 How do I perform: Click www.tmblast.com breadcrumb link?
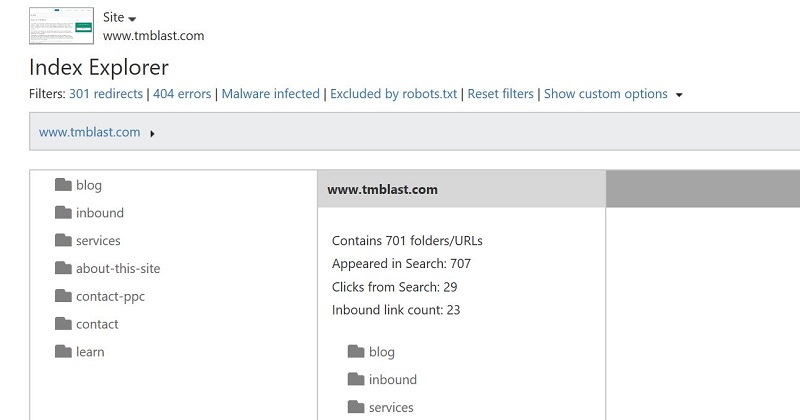pyautogui.click(x=90, y=132)
